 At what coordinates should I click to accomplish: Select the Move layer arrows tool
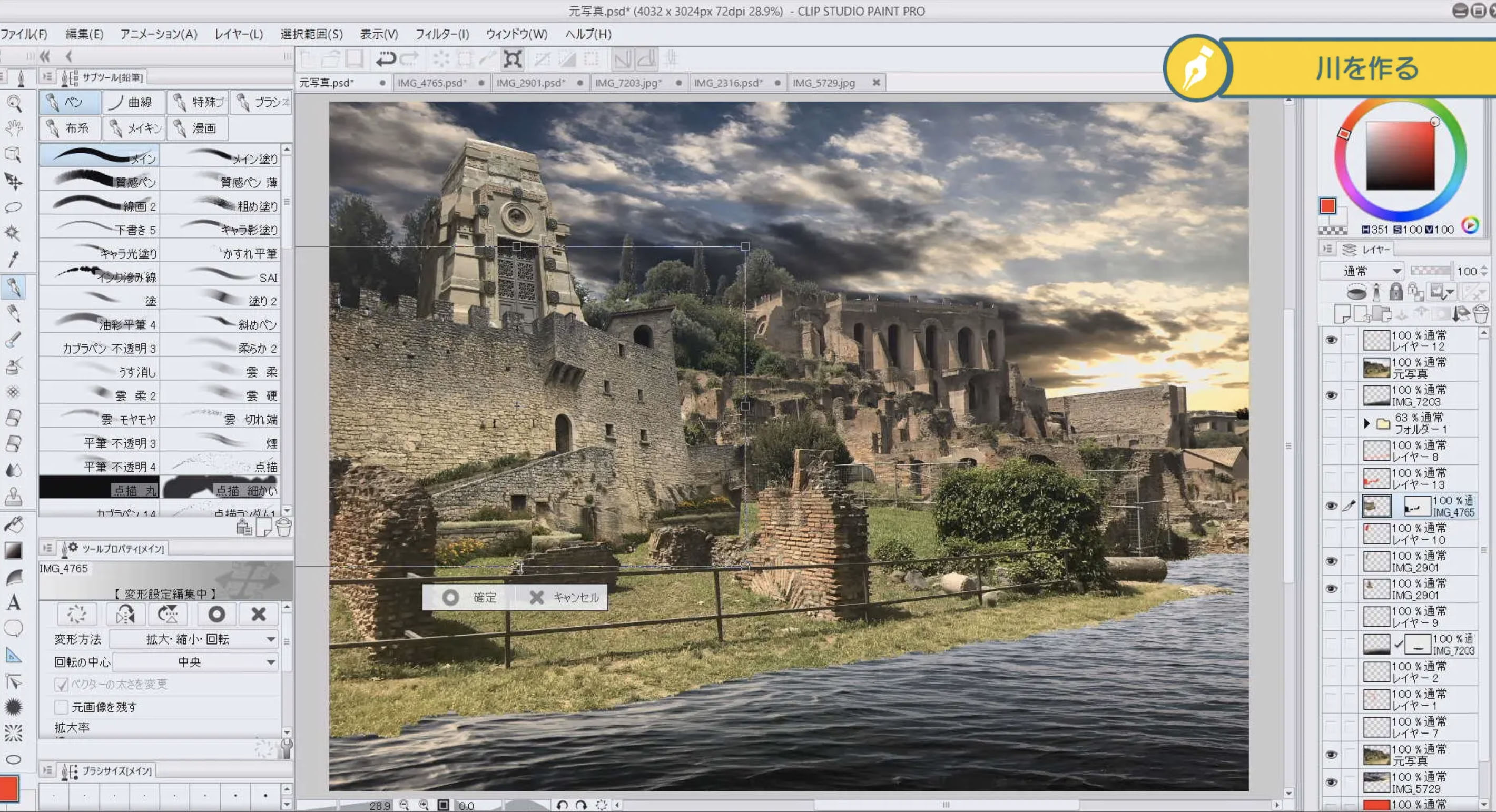point(14,181)
